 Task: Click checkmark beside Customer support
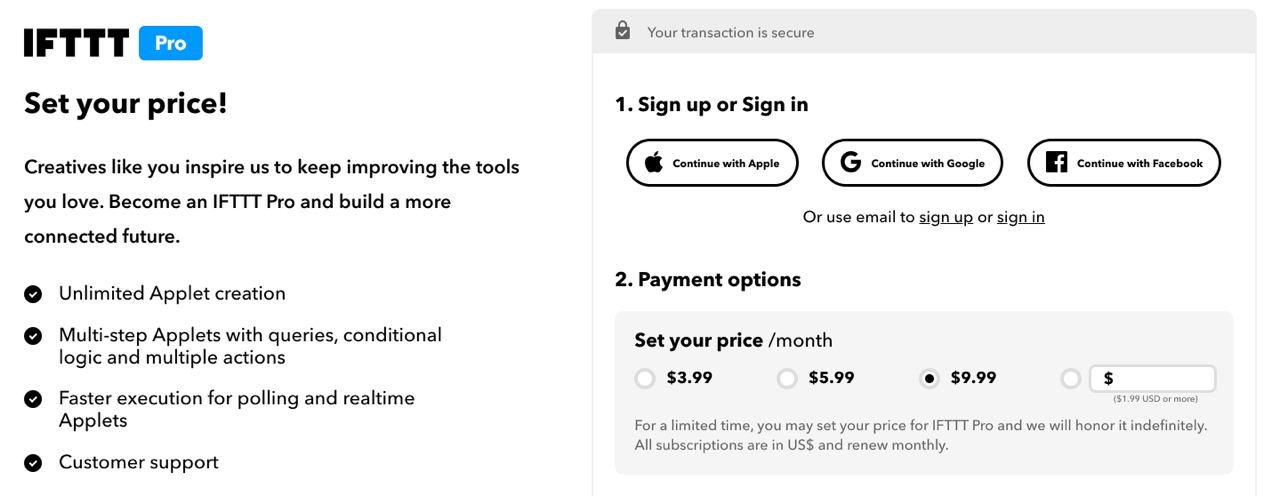tap(34, 463)
